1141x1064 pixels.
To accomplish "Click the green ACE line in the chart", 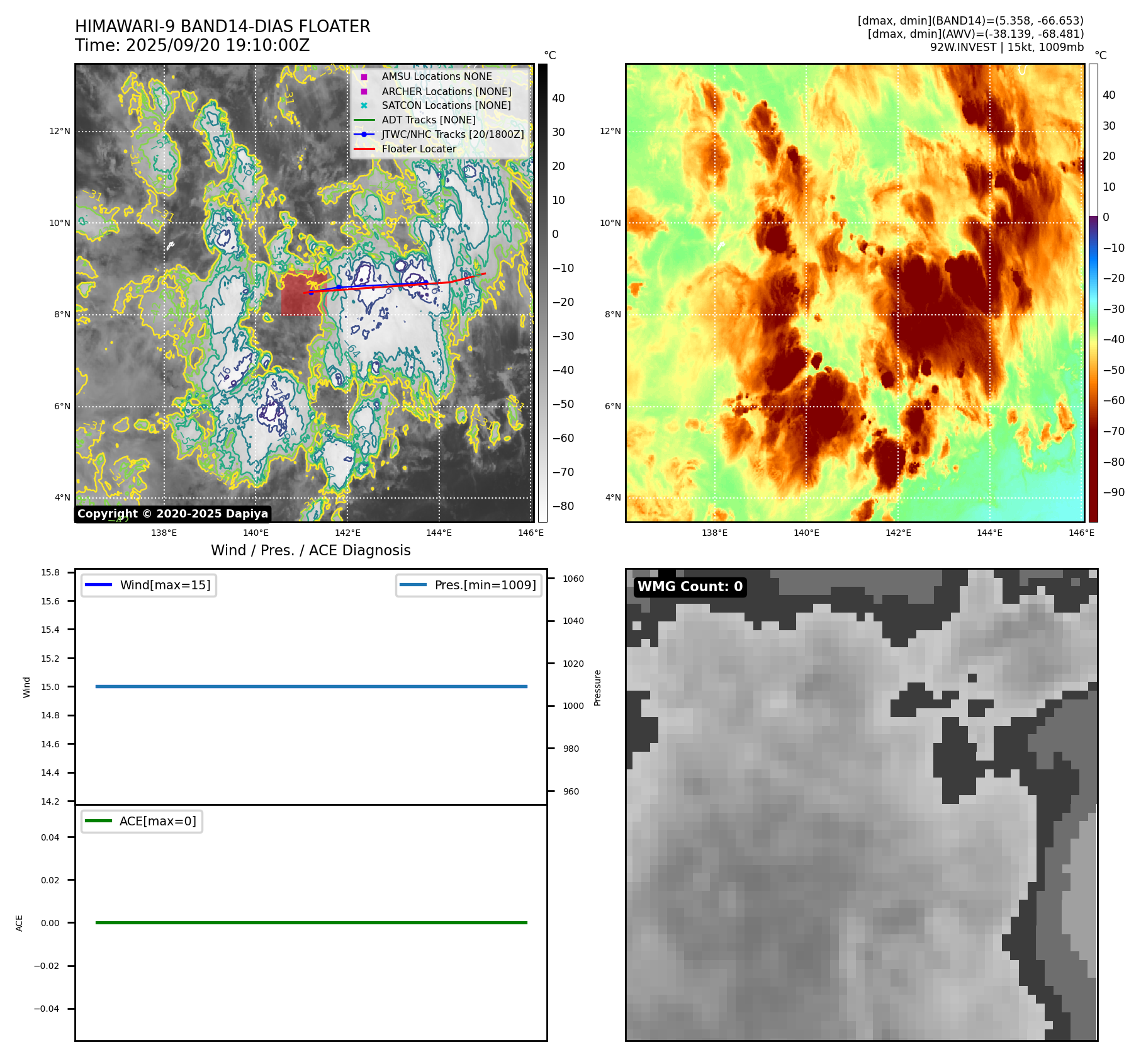I will point(312,922).
